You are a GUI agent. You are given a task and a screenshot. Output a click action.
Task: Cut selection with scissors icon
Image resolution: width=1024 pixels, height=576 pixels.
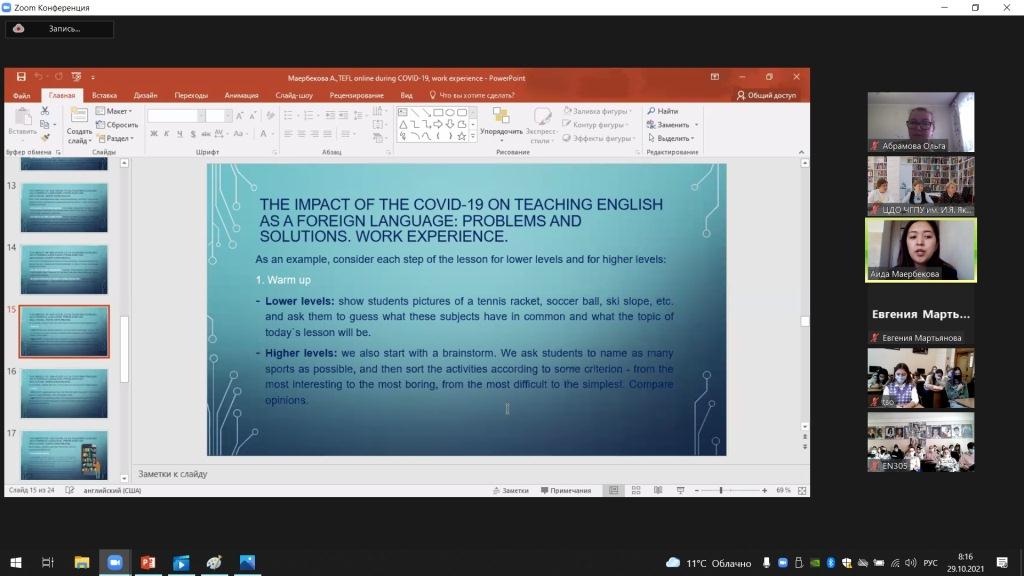click(44, 111)
